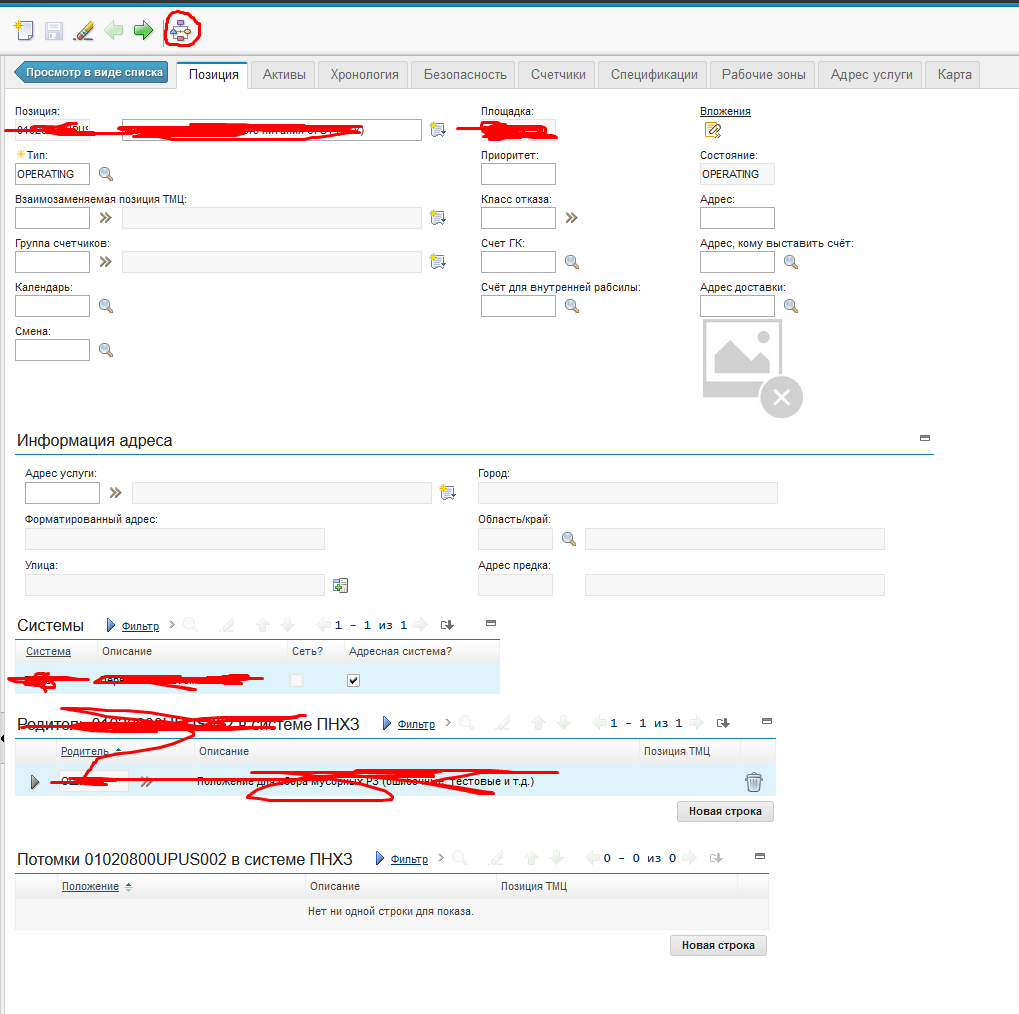Screen dimensions: 1019x1014
Task: Click the Save disk toolbar icon
Action: [x=54, y=31]
